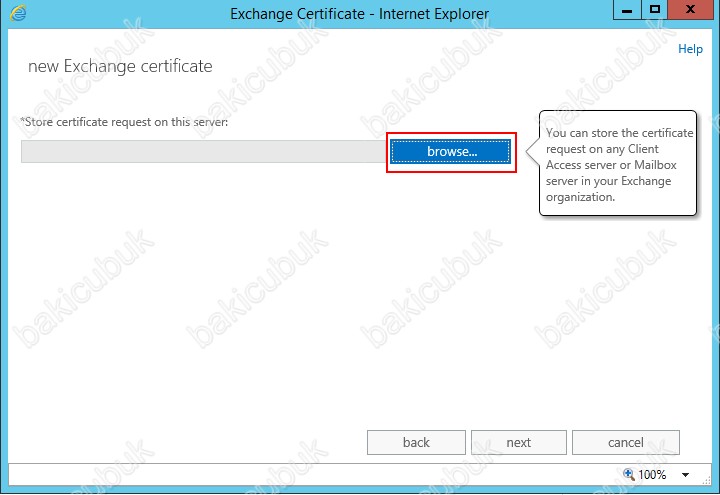
Task: Click the 'new Exchange certificate' heading
Action: (x=120, y=66)
